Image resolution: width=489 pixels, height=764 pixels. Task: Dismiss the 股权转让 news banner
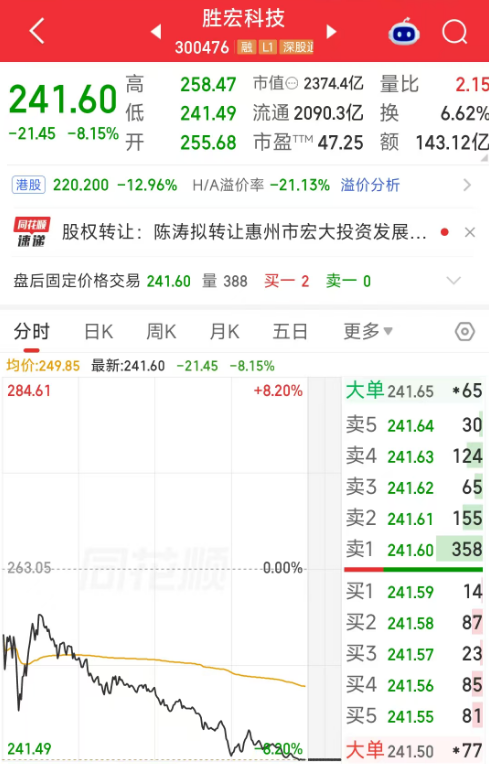click(x=470, y=232)
